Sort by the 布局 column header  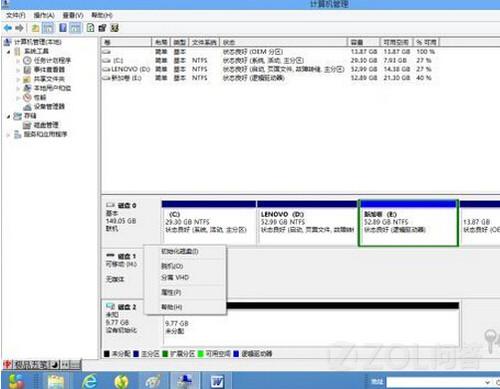pos(161,42)
